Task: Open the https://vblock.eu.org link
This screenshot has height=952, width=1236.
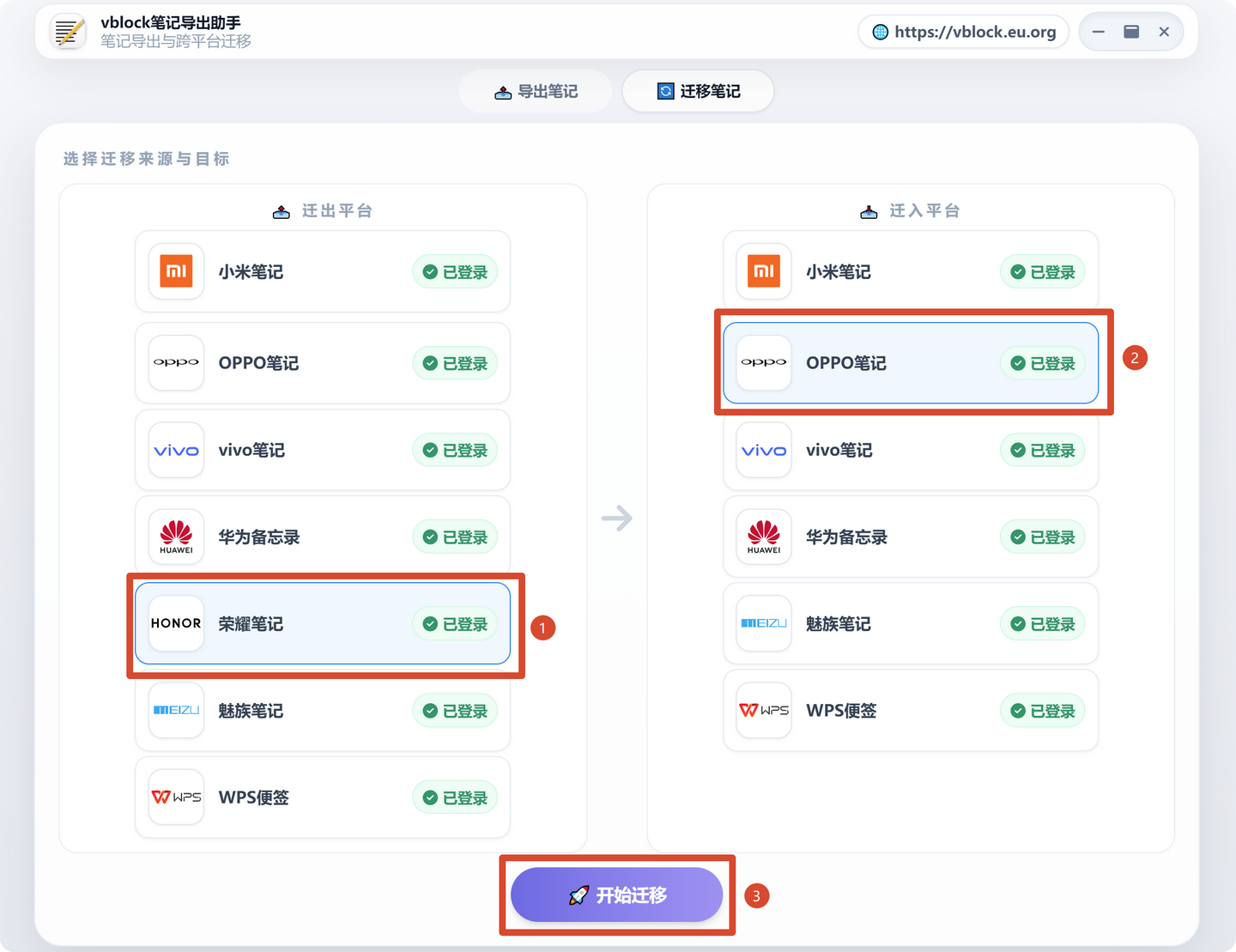Action: pos(963,32)
